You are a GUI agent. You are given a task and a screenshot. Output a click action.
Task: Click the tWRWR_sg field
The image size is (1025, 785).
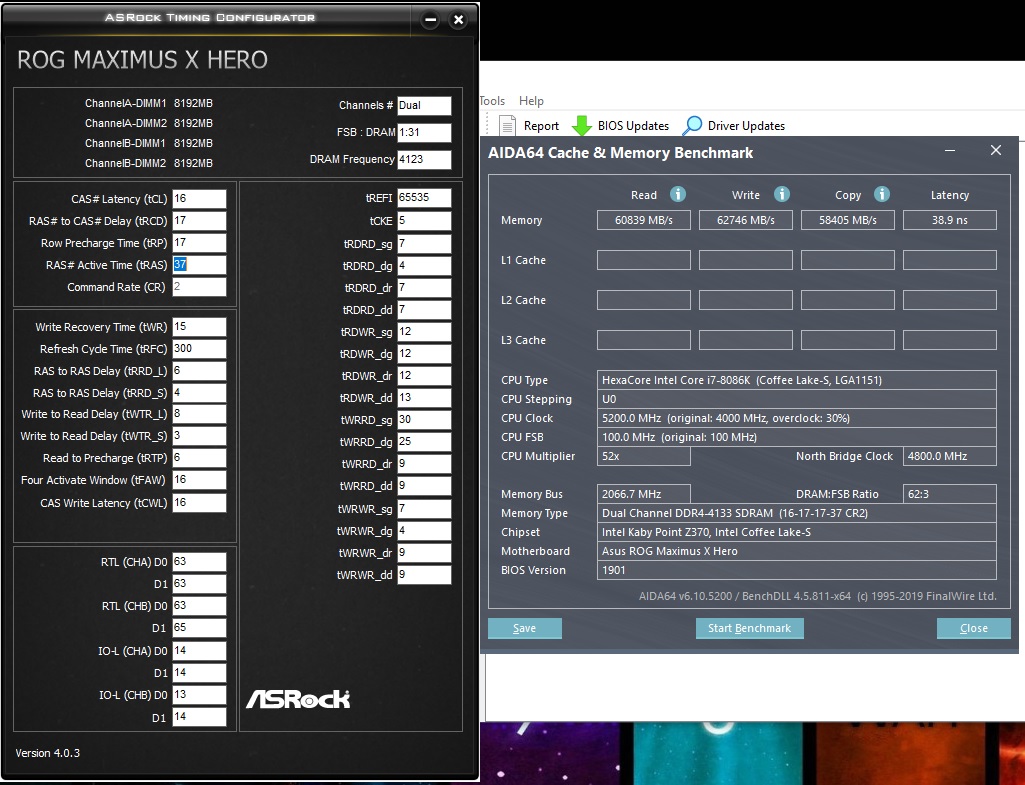coord(424,509)
